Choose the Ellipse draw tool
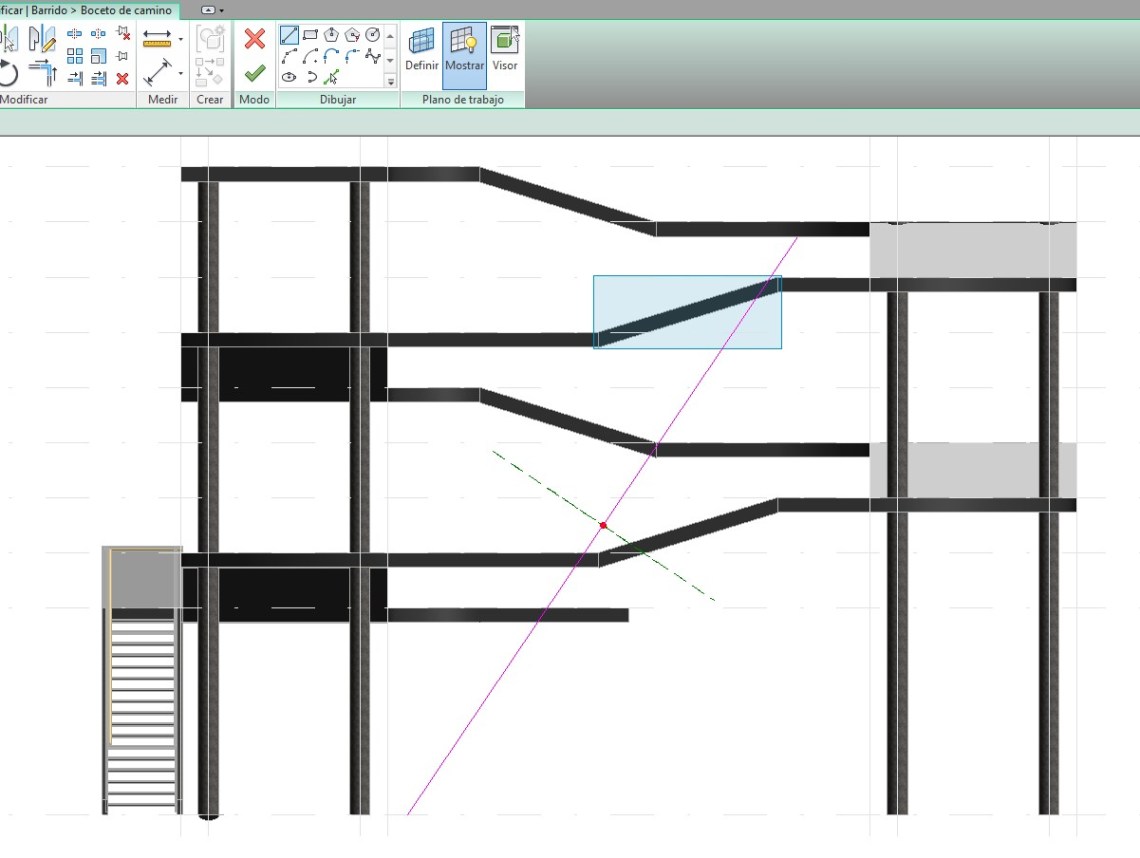The width and height of the screenshot is (1140, 858). pyautogui.click(x=289, y=77)
